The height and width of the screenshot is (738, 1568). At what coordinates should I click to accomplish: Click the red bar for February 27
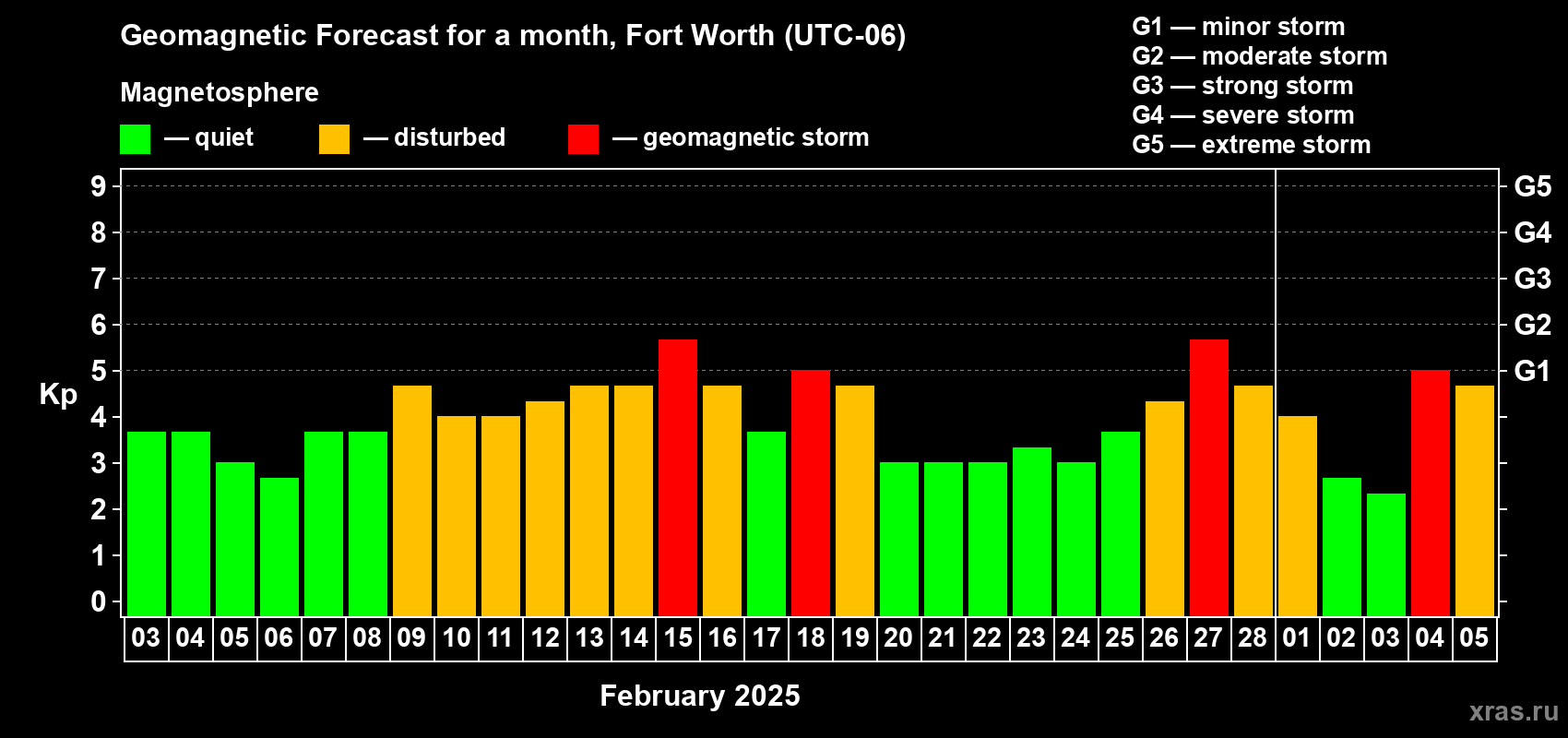1209,478
